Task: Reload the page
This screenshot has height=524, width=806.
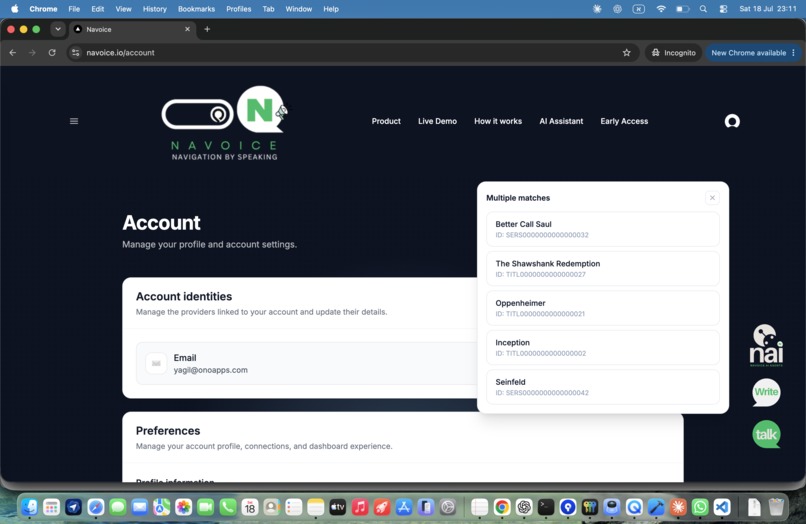Action: pyautogui.click(x=52, y=52)
